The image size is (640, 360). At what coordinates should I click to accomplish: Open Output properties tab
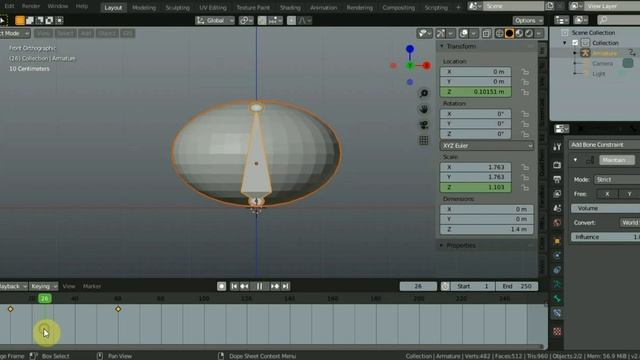[557, 179]
